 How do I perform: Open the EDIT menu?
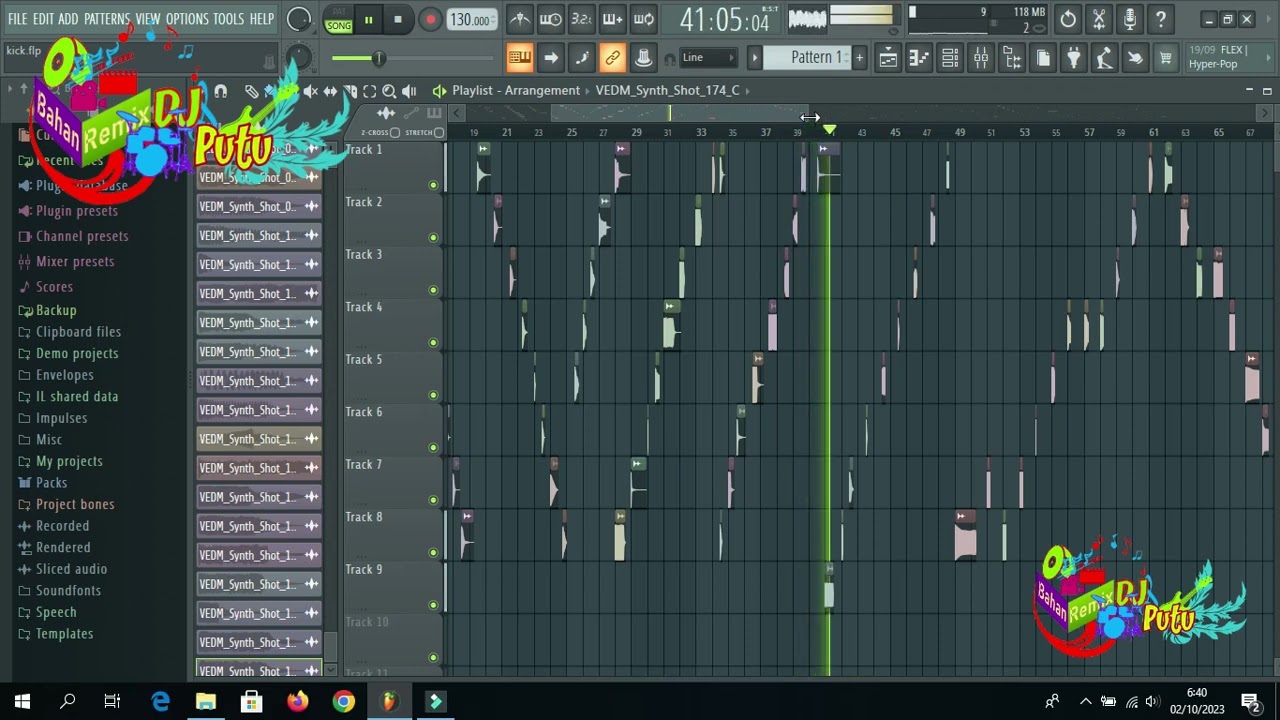(43, 19)
